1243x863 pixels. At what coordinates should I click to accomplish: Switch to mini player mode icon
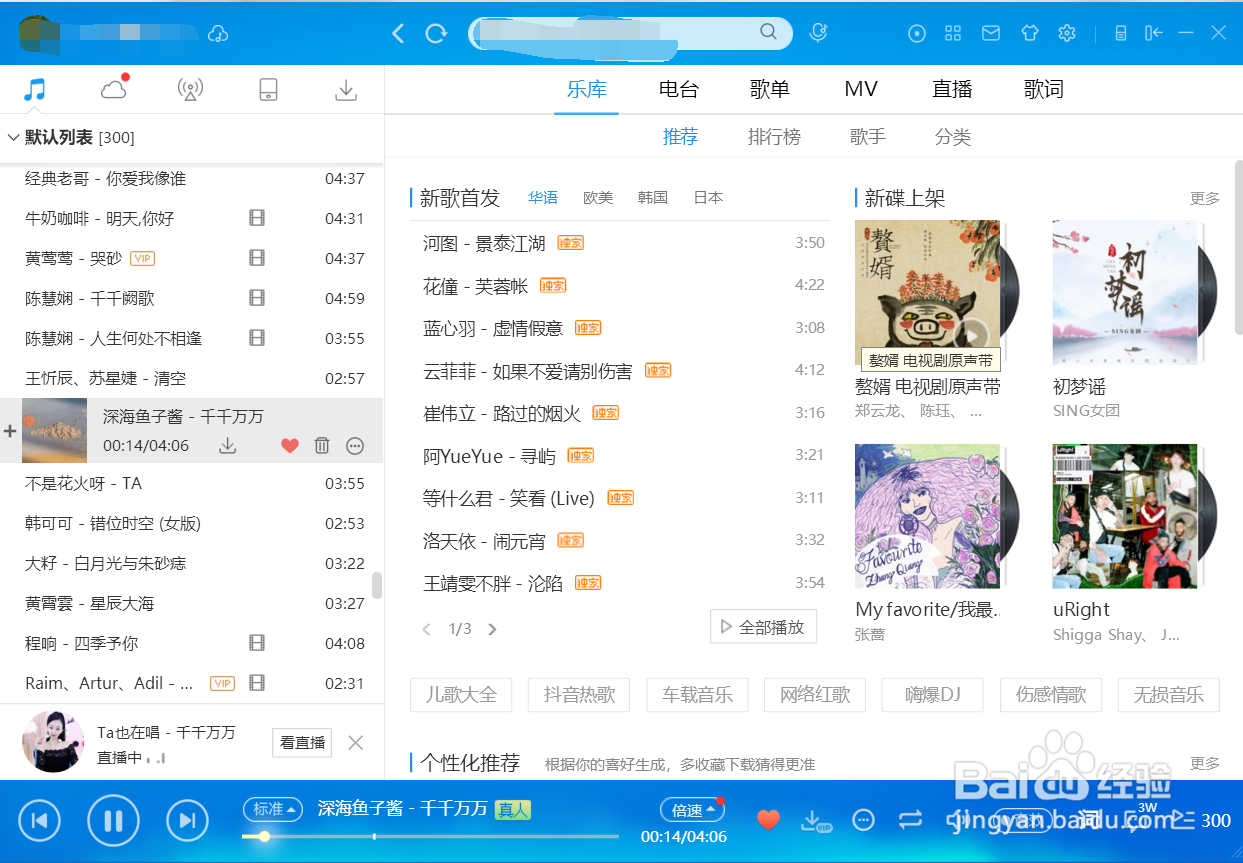[1121, 34]
